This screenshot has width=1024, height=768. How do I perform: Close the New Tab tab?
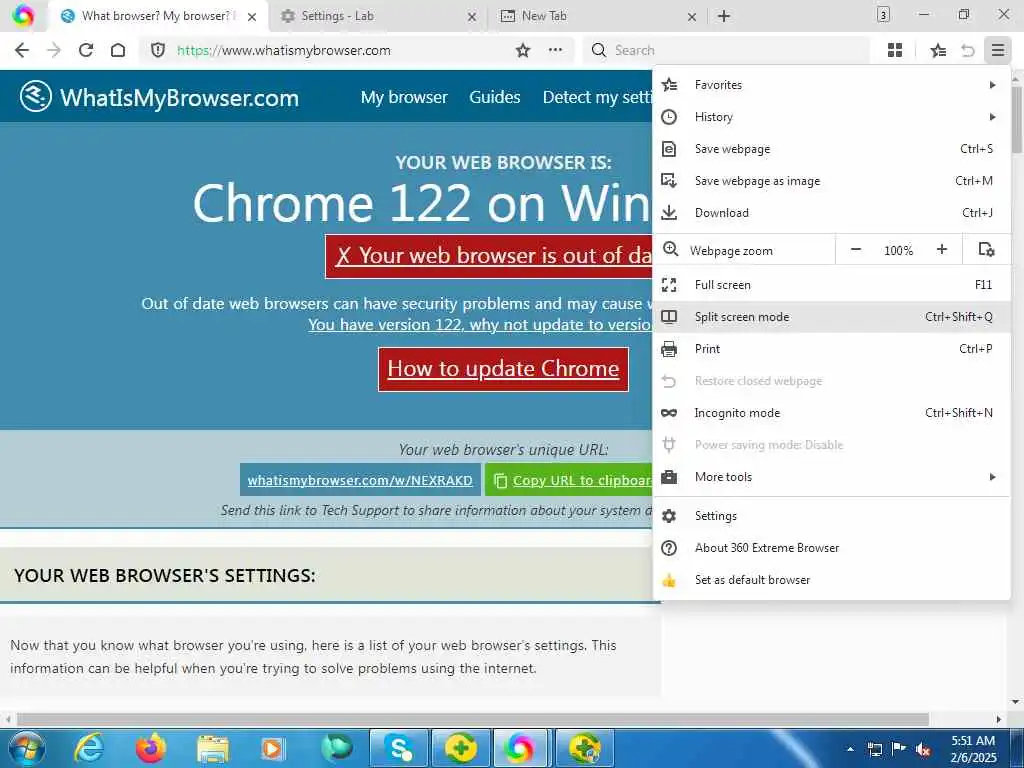pyautogui.click(x=692, y=17)
